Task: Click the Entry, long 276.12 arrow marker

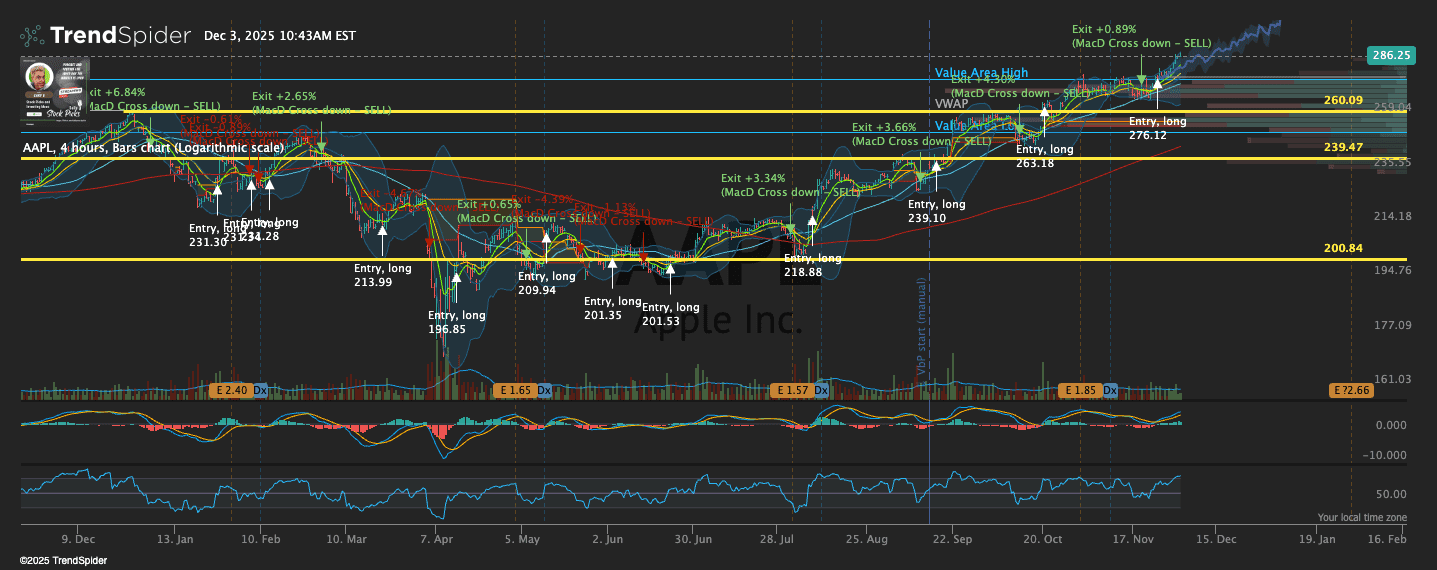Action: pos(1157,86)
